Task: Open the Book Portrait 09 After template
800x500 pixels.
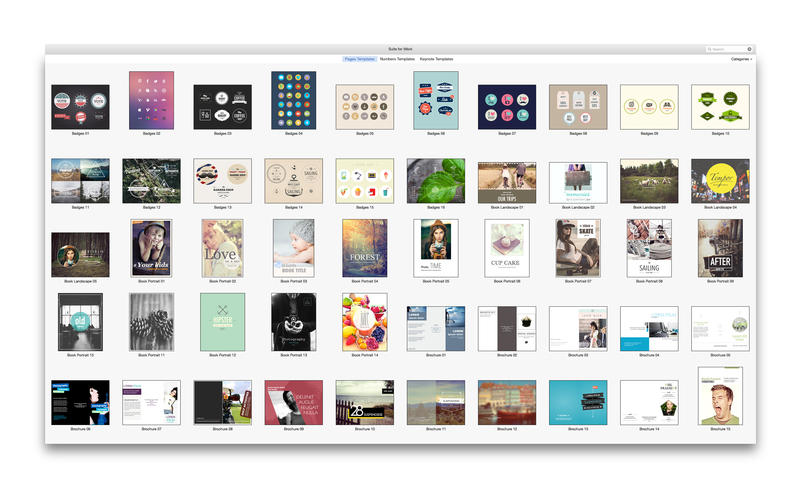Action: point(720,248)
